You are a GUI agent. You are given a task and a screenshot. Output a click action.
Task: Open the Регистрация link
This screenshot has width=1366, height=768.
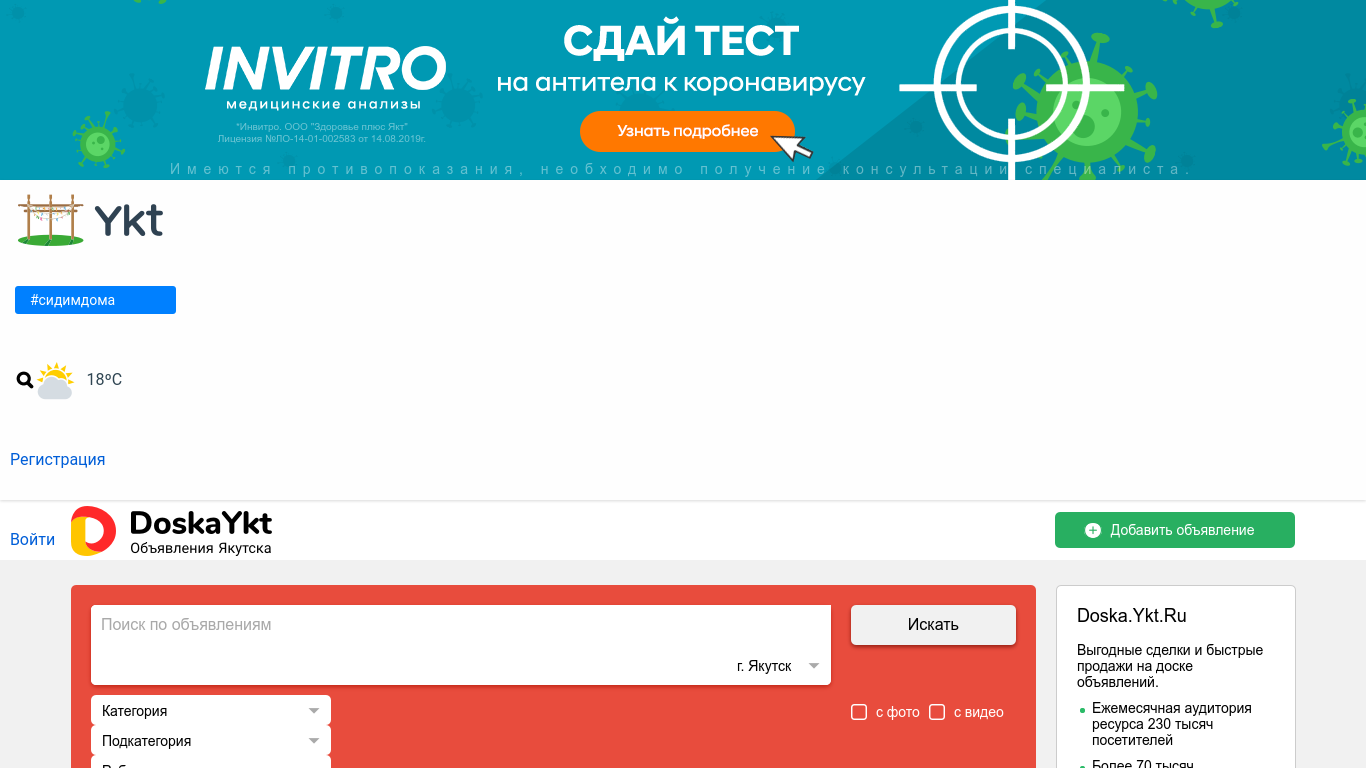(57, 460)
